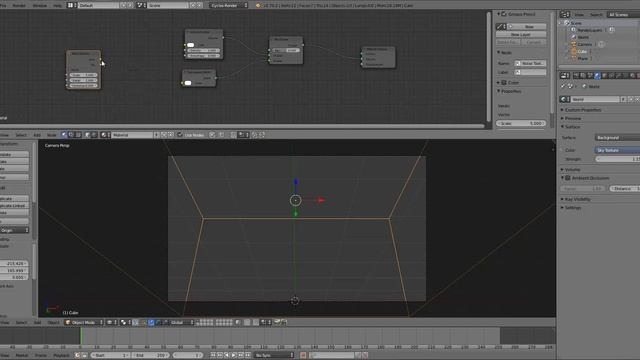The height and width of the screenshot is (360, 640).
Task: Adjust the Scale value slider
Action: pos(521,123)
